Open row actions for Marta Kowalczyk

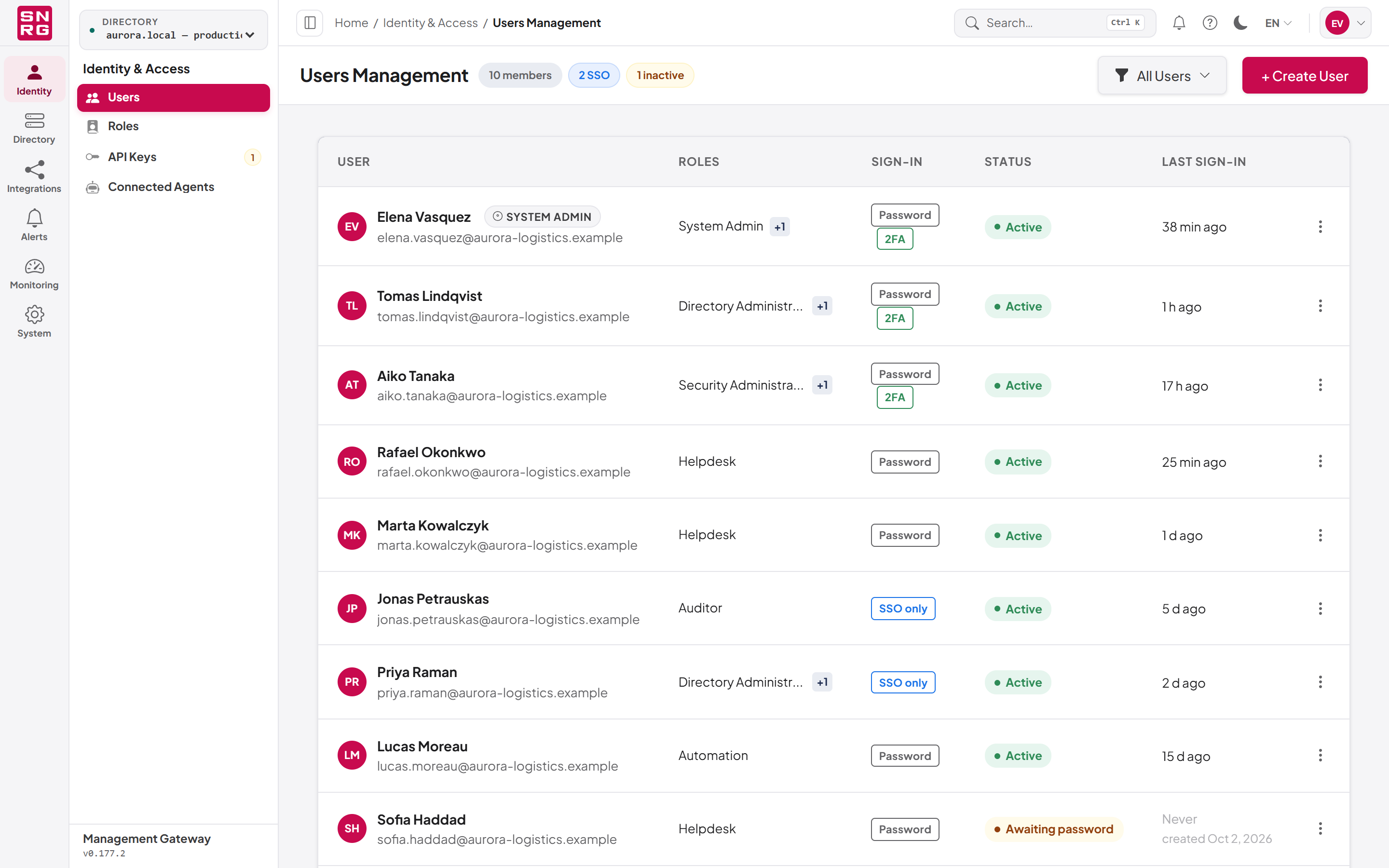(1320, 535)
